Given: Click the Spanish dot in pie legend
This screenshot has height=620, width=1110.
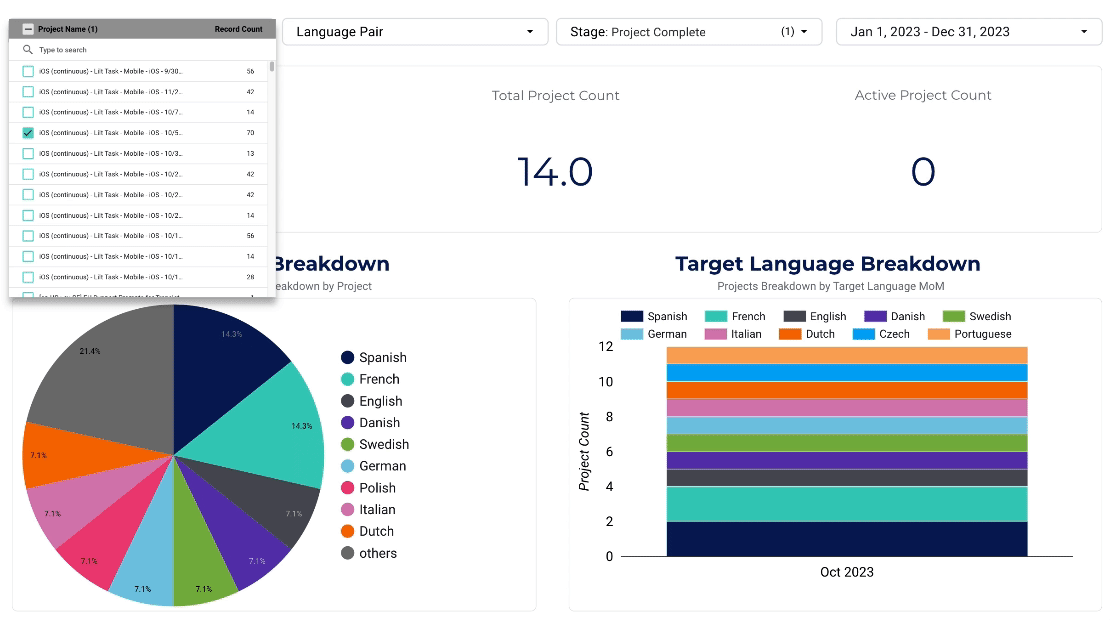Looking at the screenshot, I should [348, 357].
